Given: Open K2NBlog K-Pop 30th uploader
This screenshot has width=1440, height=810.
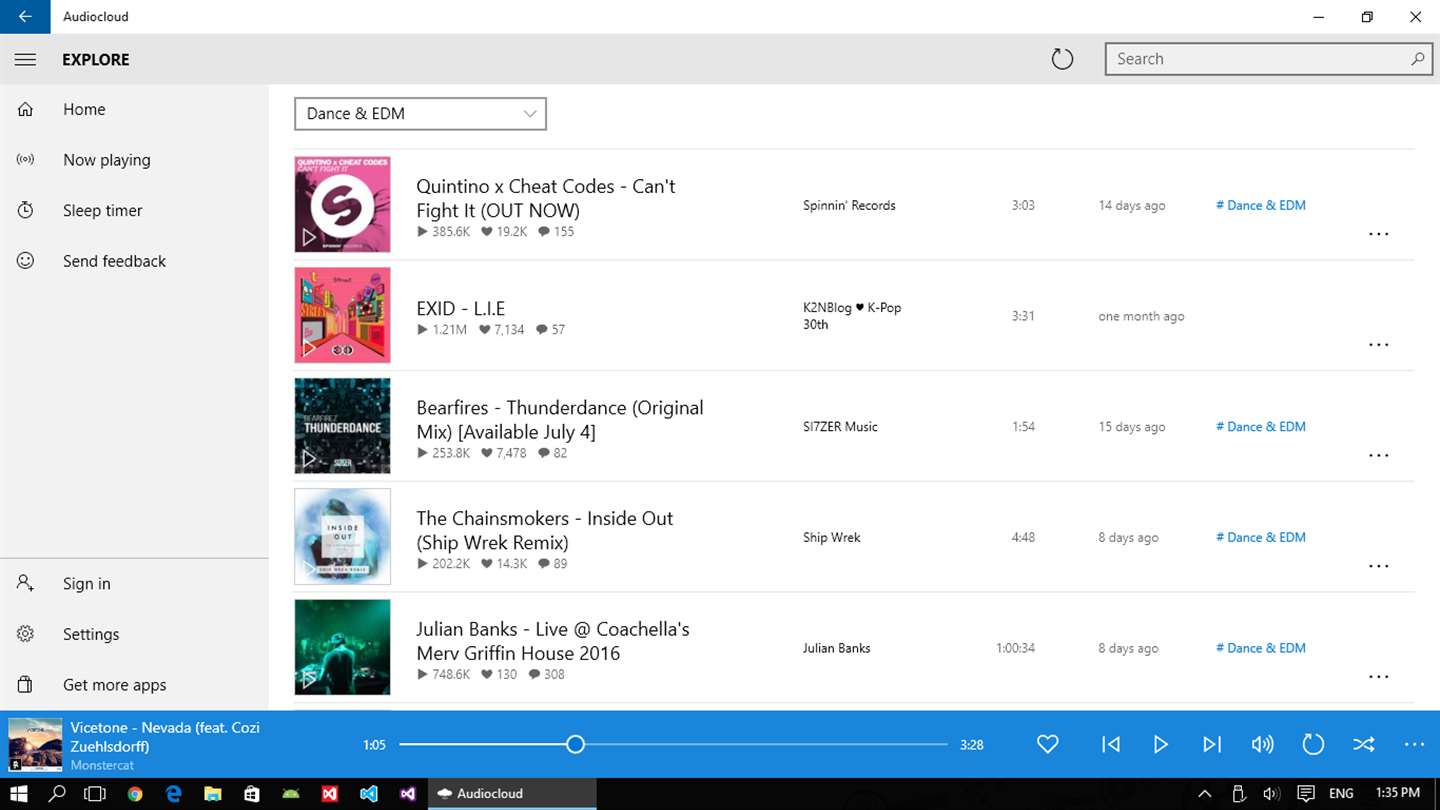Looking at the screenshot, I should pyautogui.click(x=852, y=316).
